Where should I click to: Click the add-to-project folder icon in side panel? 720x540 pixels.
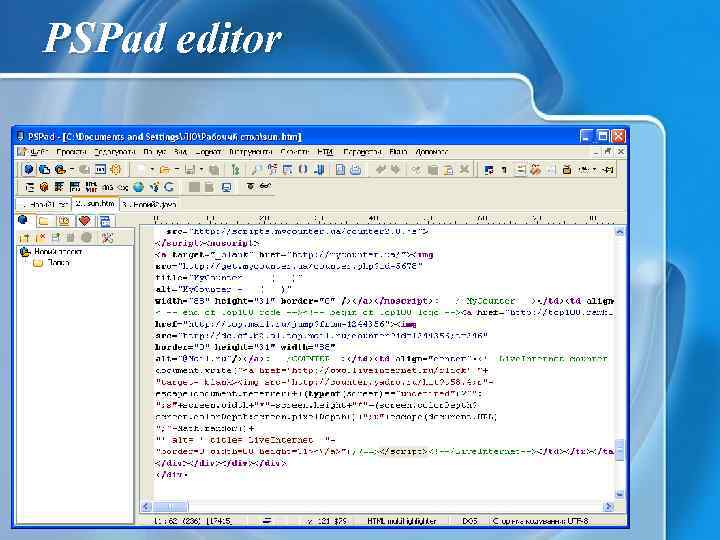pos(24,237)
